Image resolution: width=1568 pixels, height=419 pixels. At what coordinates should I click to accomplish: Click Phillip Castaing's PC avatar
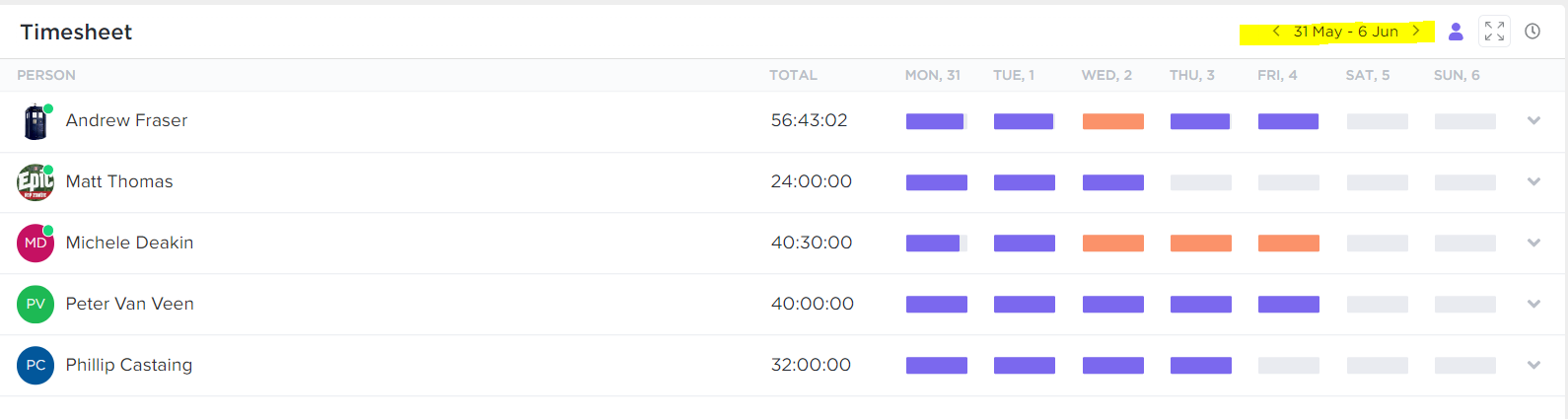point(36,366)
